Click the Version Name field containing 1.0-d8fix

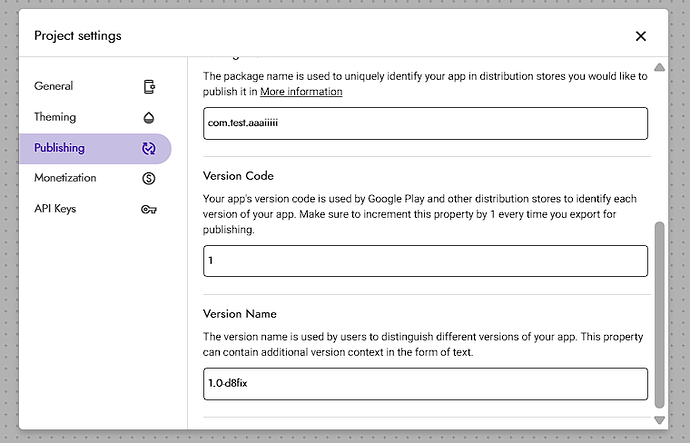pyautogui.click(x=425, y=384)
